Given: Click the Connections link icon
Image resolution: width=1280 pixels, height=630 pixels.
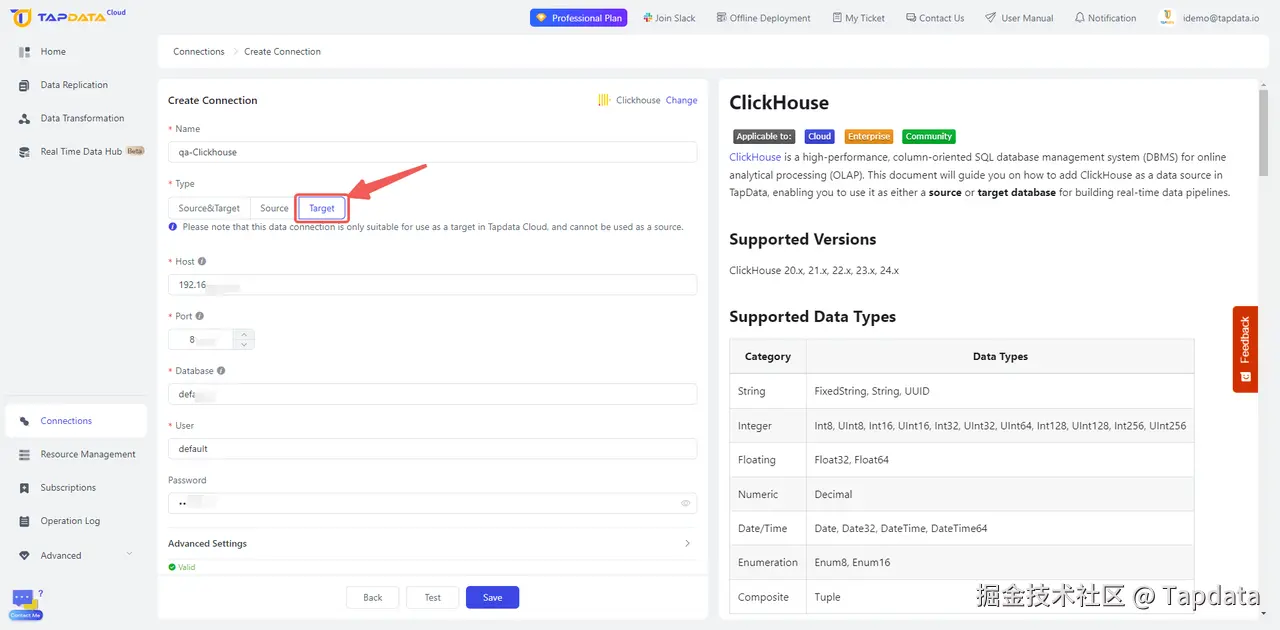Looking at the screenshot, I should click(x=24, y=421).
